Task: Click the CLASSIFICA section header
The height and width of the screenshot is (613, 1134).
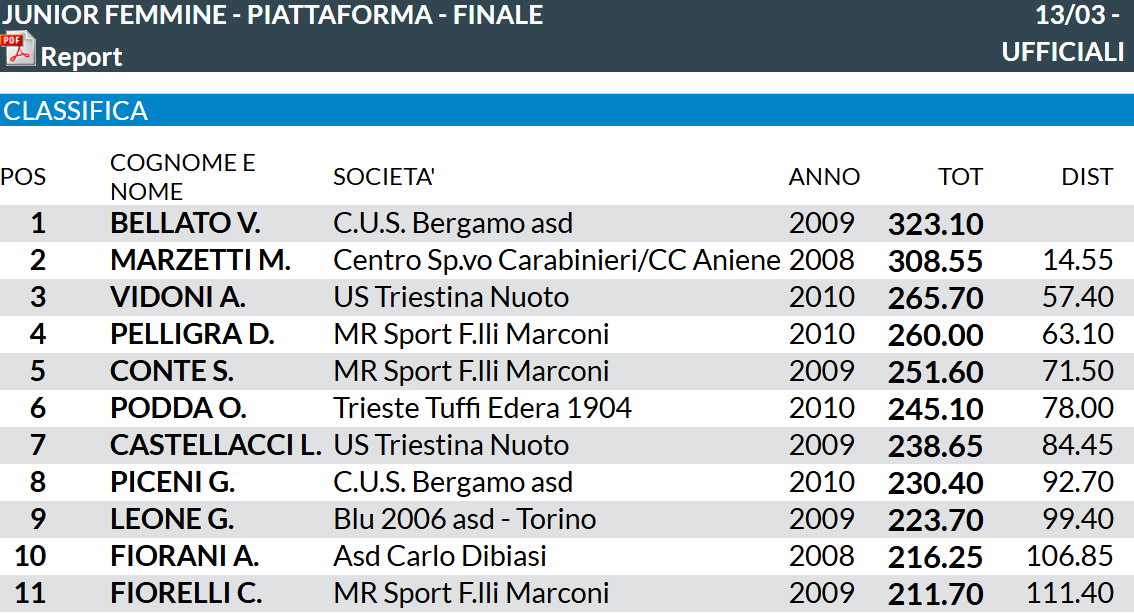Action: click(x=76, y=111)
